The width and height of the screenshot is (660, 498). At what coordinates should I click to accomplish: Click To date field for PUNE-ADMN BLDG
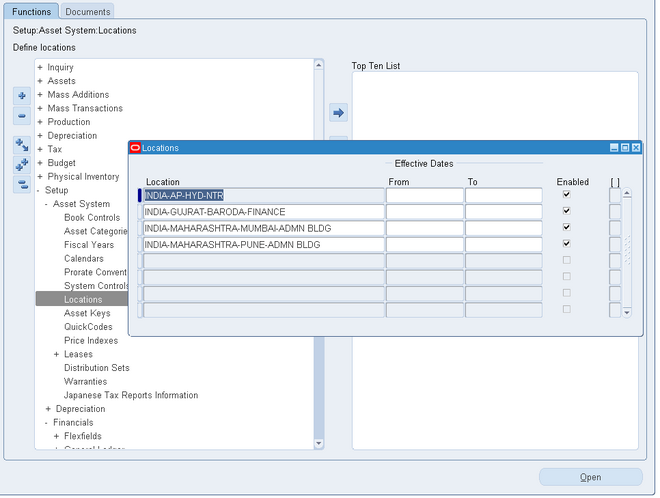504,245
